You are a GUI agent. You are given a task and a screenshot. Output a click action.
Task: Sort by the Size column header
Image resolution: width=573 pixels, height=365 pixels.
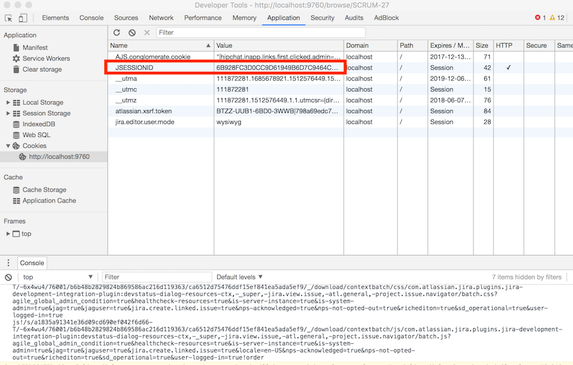pyautogui.click(x=483, y=46)
